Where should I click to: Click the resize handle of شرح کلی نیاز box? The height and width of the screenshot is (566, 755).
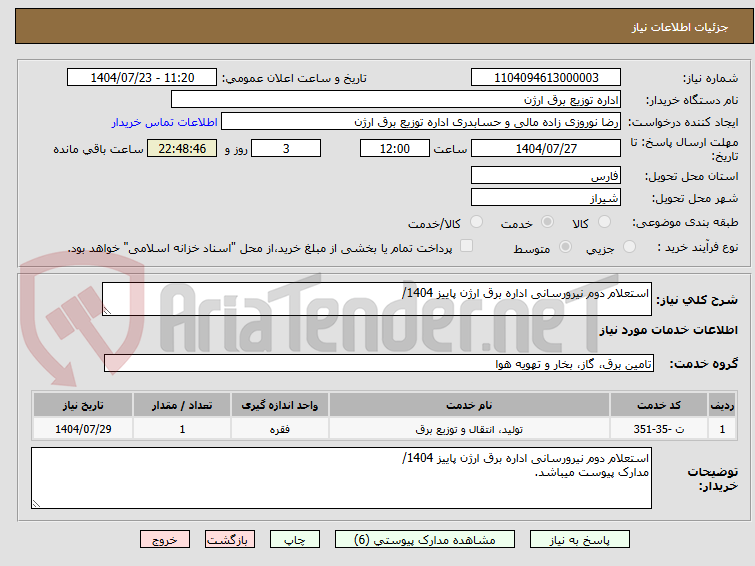coord(107,311)
